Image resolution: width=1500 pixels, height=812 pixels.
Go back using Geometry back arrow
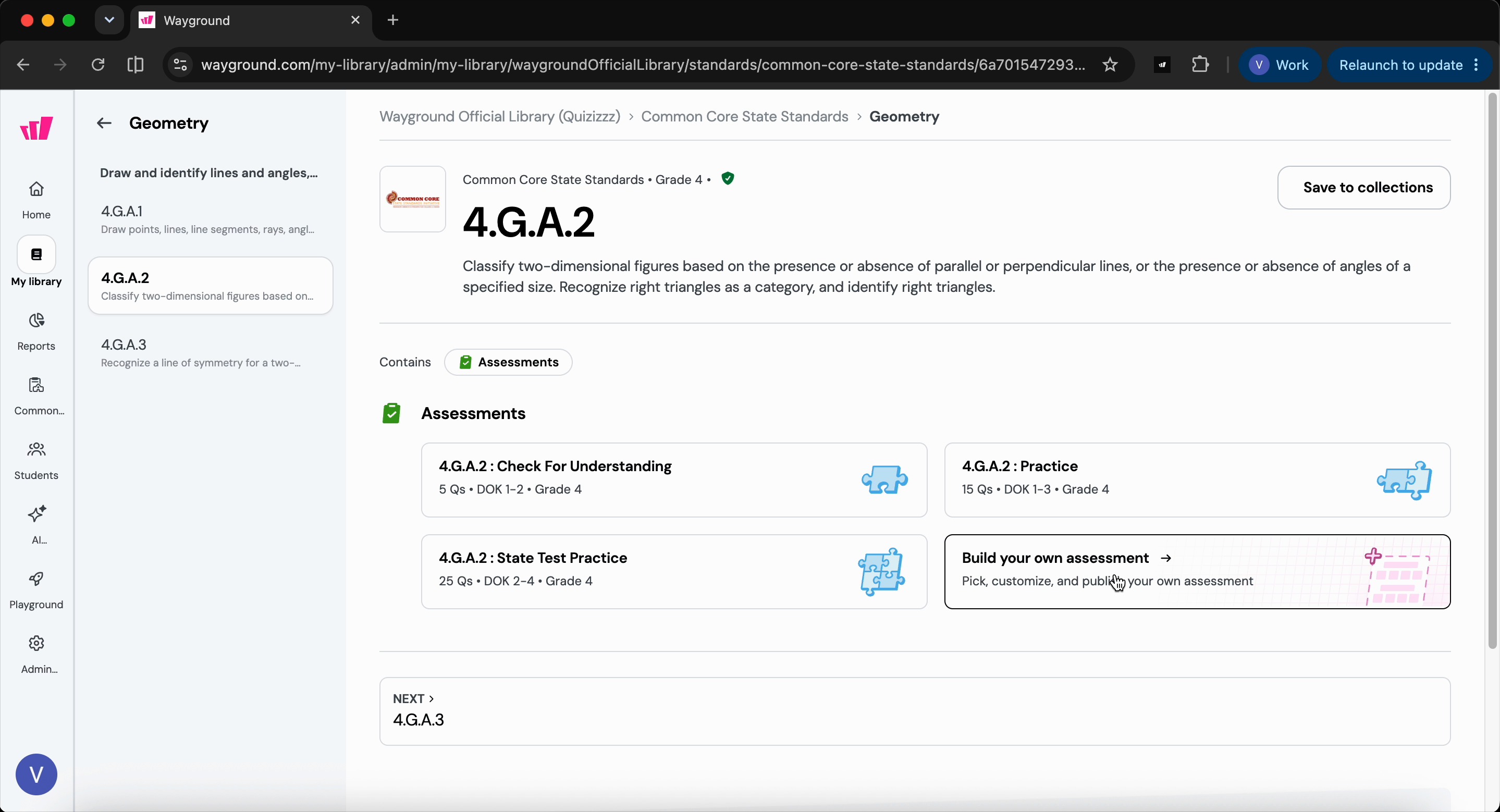tap(104, 124)
